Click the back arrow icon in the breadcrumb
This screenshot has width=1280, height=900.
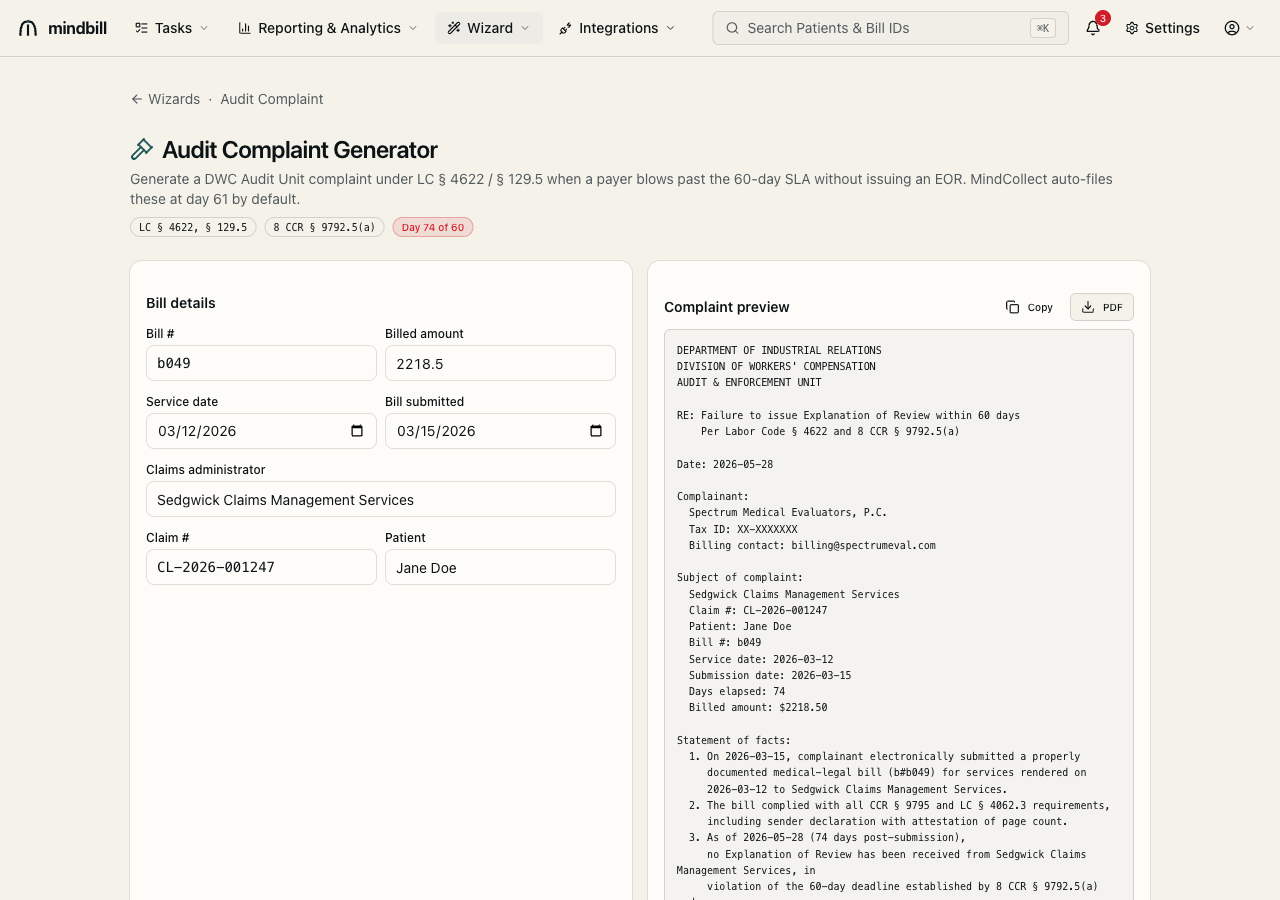[137, 99]
